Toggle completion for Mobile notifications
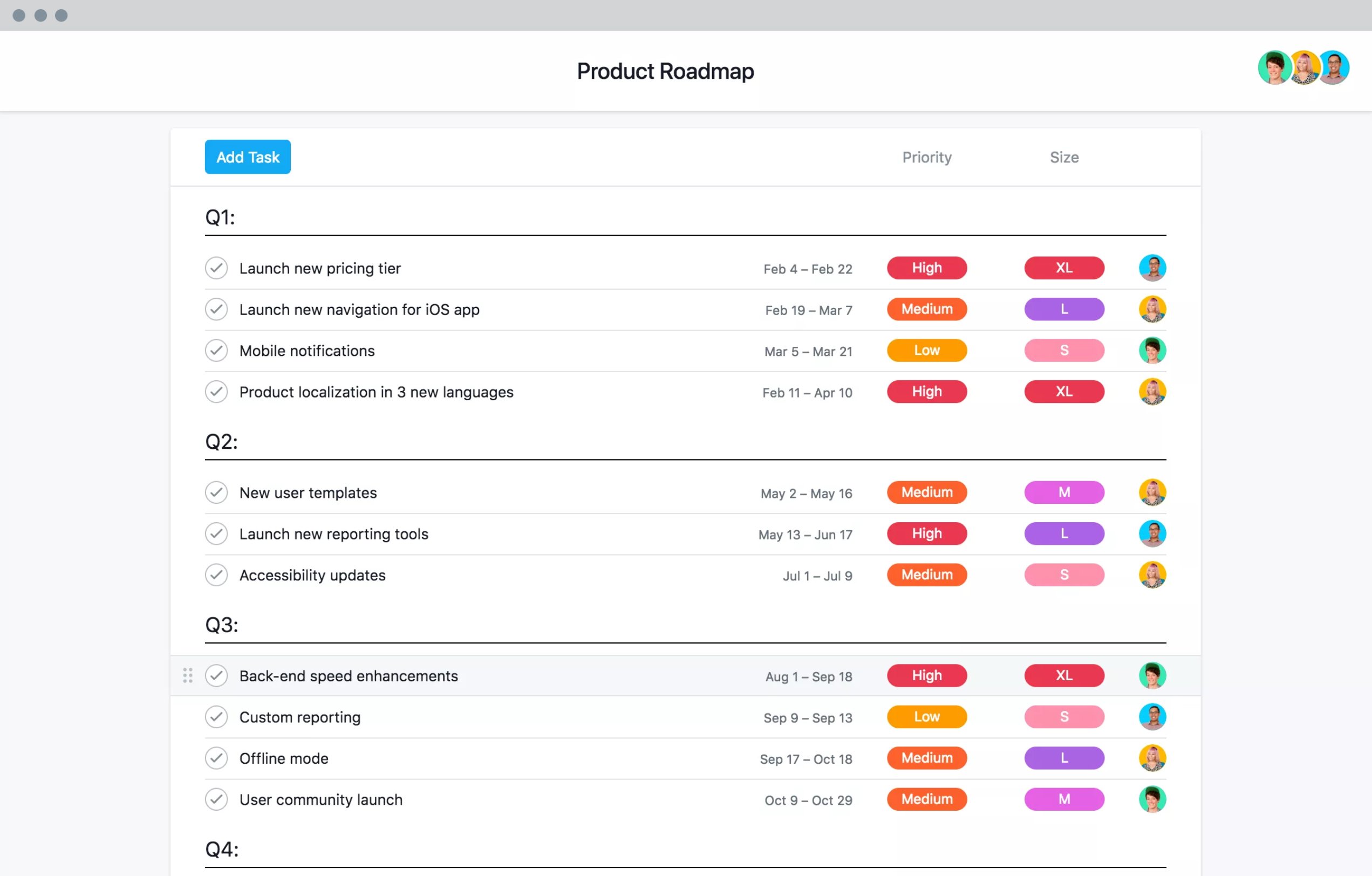The height and width of the screenshot is (876, 1372). coord(216,351)
